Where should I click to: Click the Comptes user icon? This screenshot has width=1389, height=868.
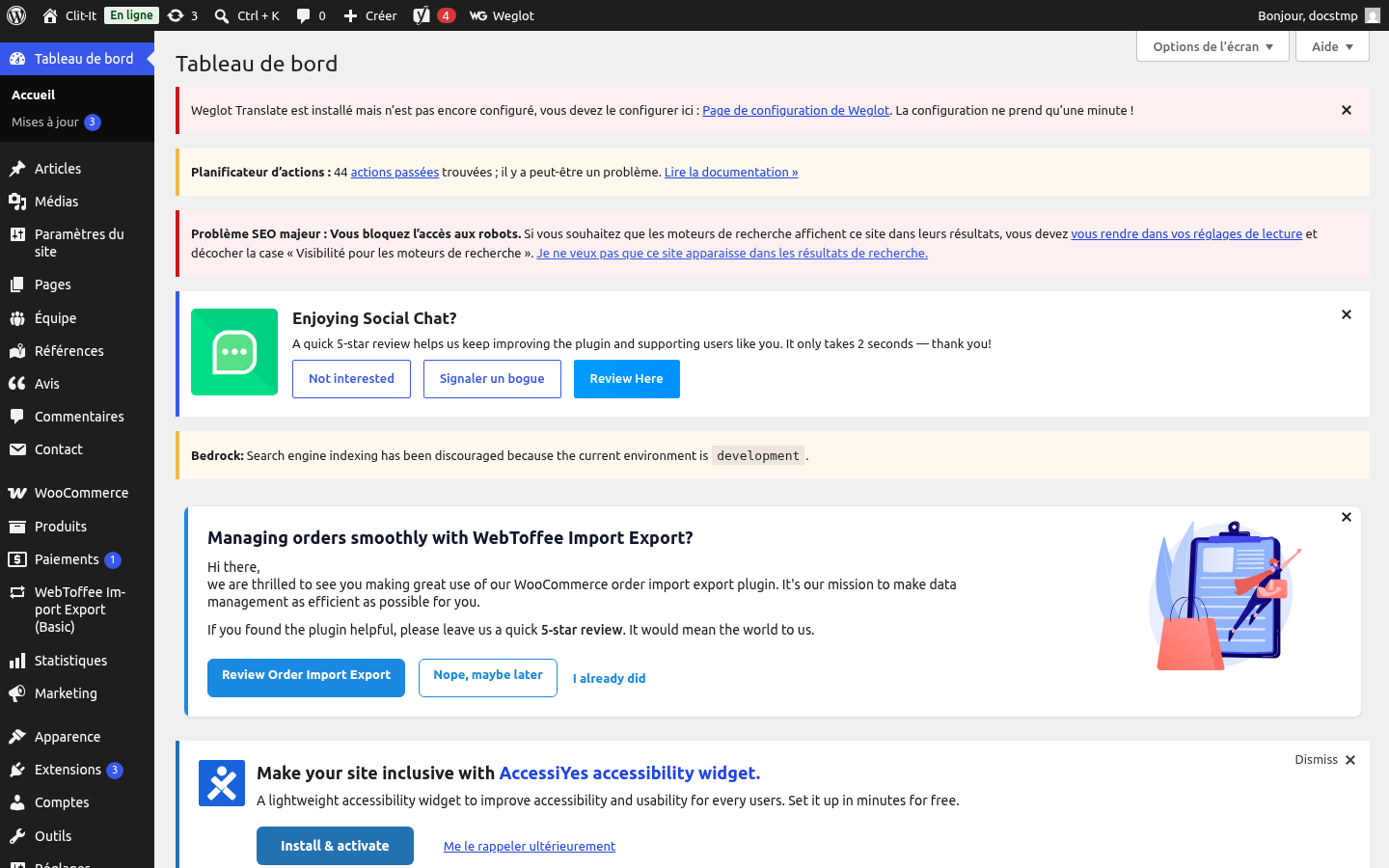(17, 802)
